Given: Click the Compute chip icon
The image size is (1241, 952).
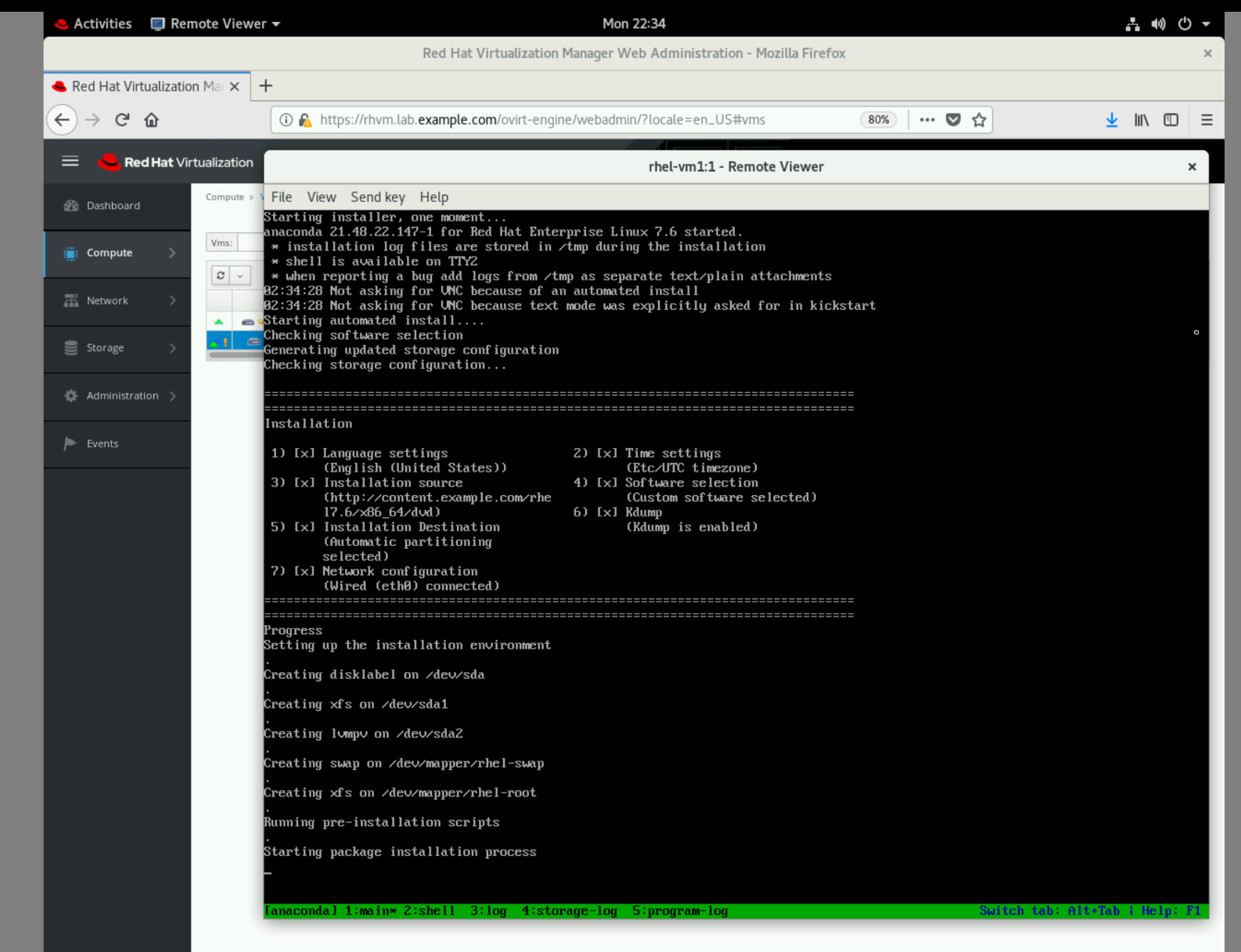Looking at the screenshot, I should coord(70,253).
